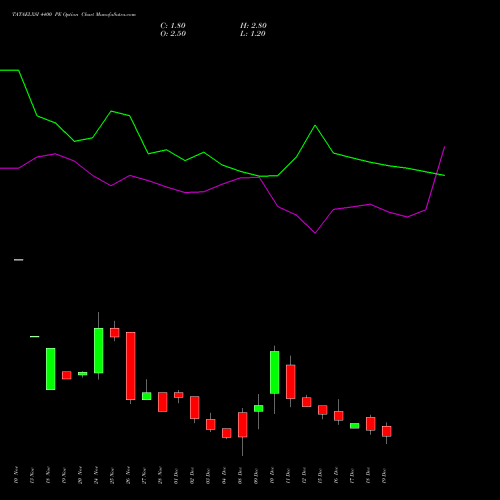500x500 pixels.
Task: Click the last red candle for 19 Dec
Action: [387, 431]
